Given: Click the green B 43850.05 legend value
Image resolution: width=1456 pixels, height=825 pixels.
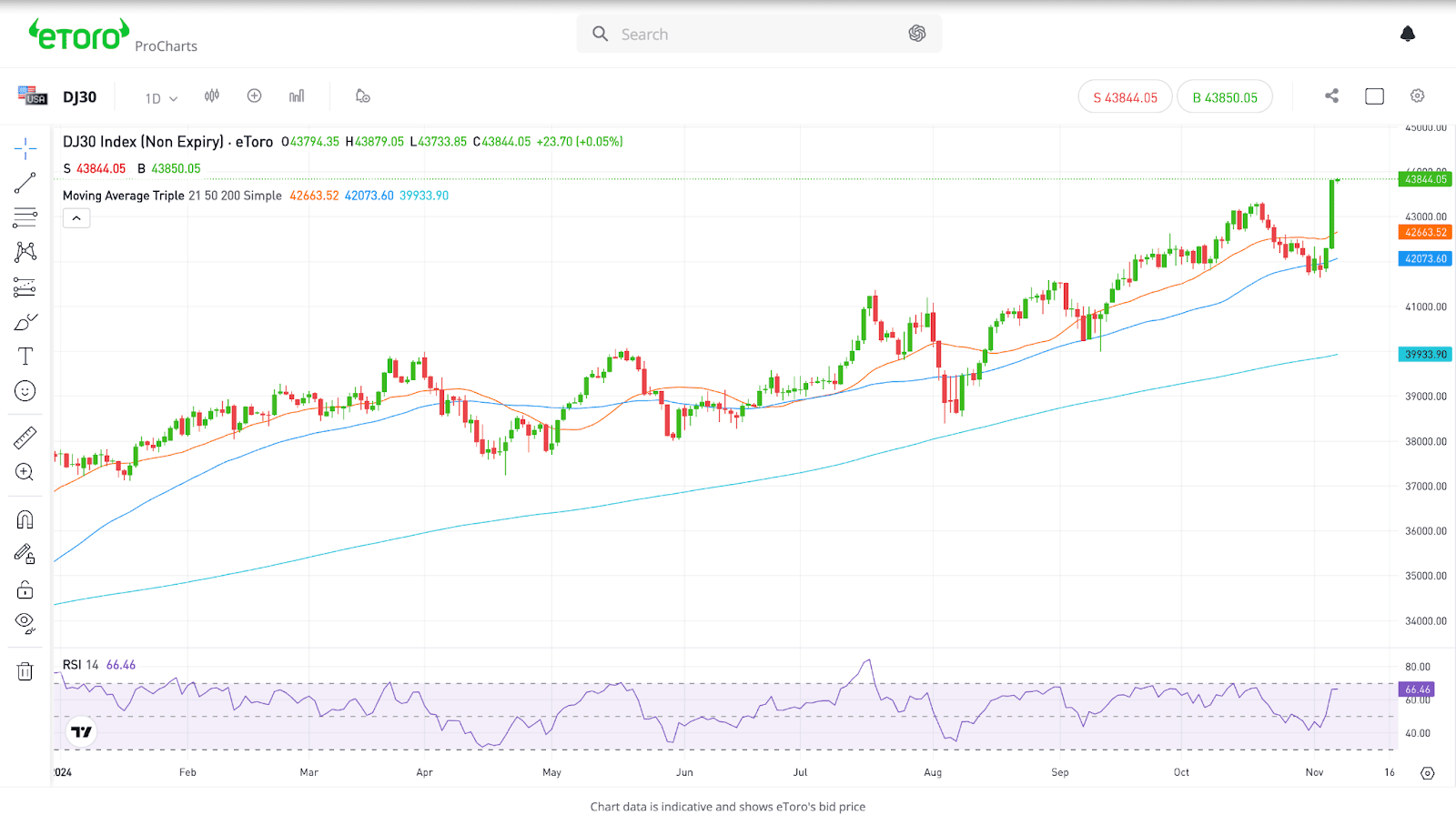Looking at the screenshot, I should pos(169,169).
